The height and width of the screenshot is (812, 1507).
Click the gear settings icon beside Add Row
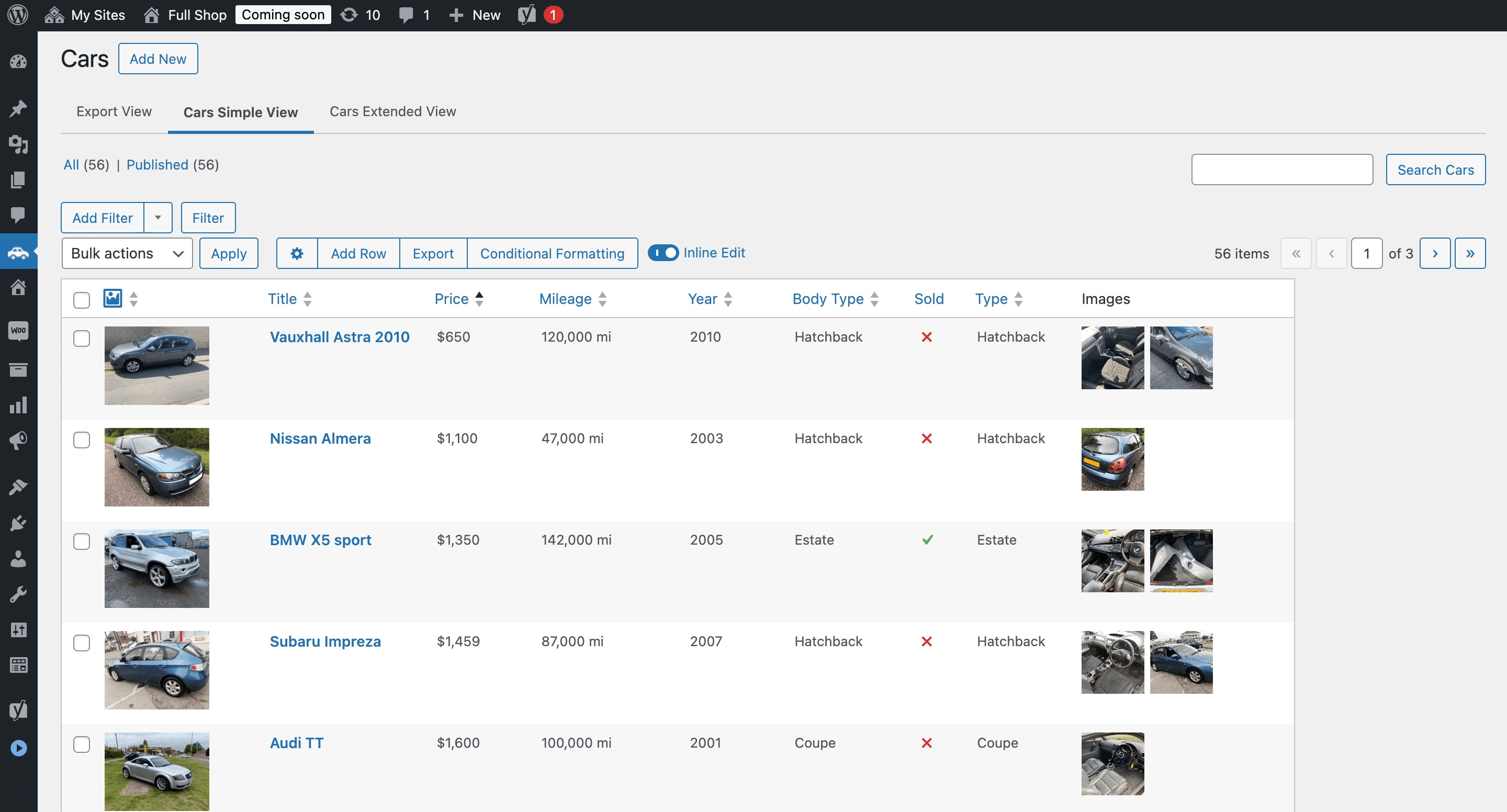(297, 253)
